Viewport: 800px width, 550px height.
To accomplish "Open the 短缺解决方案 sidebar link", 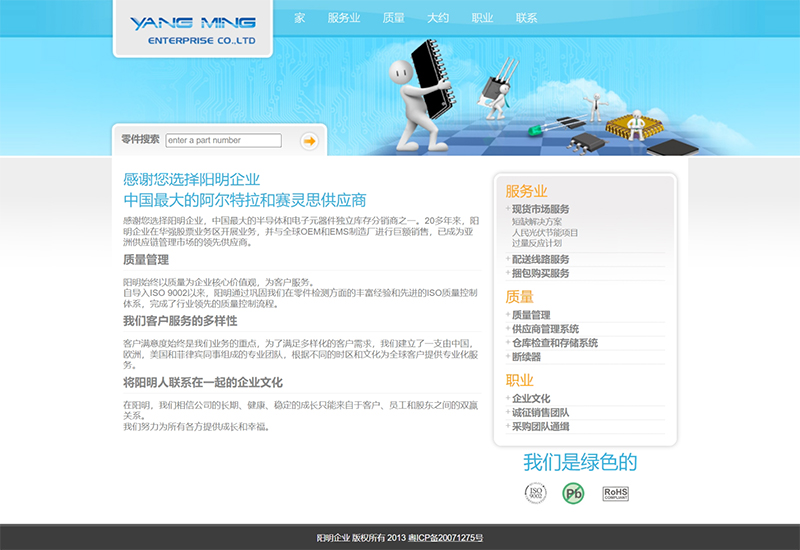I will tap(537, 221).
